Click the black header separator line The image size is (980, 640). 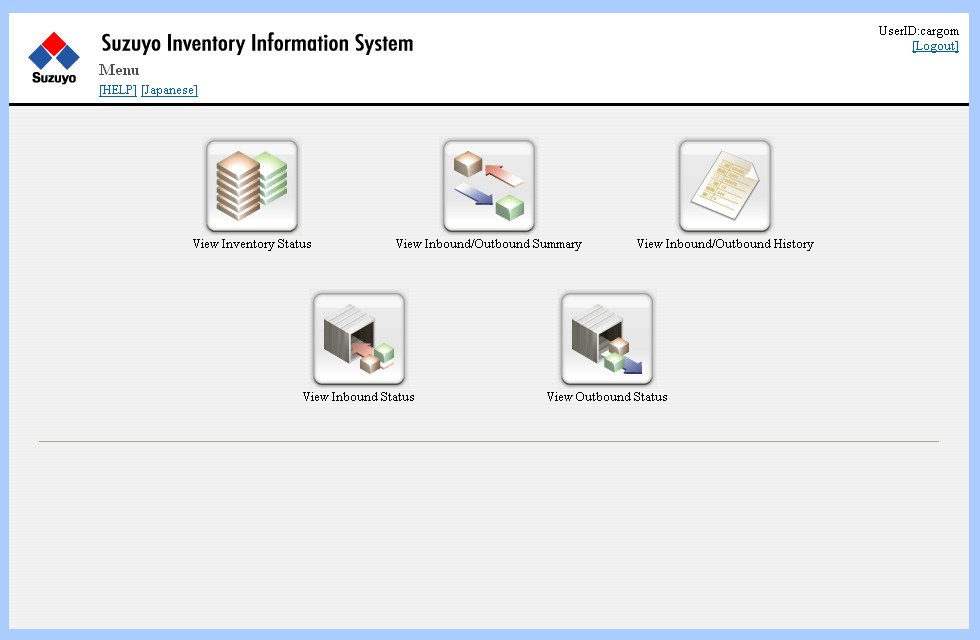(x=488, y=104)
